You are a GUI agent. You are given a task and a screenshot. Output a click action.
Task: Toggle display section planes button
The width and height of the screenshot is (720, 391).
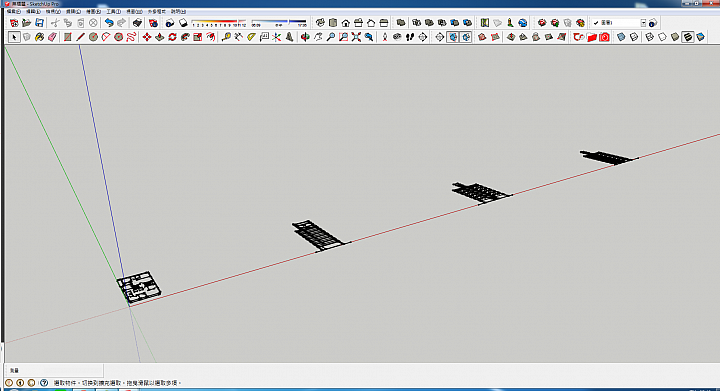453,37
